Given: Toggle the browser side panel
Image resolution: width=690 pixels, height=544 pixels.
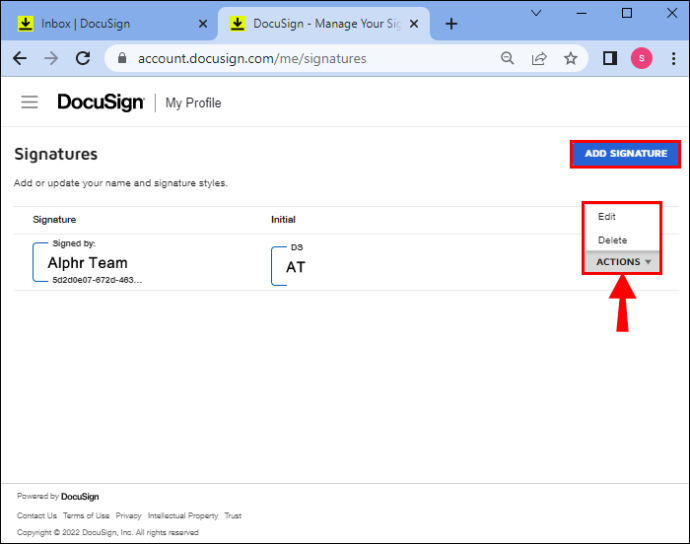Looking at the screenshot, I should [x=609, y=58].
